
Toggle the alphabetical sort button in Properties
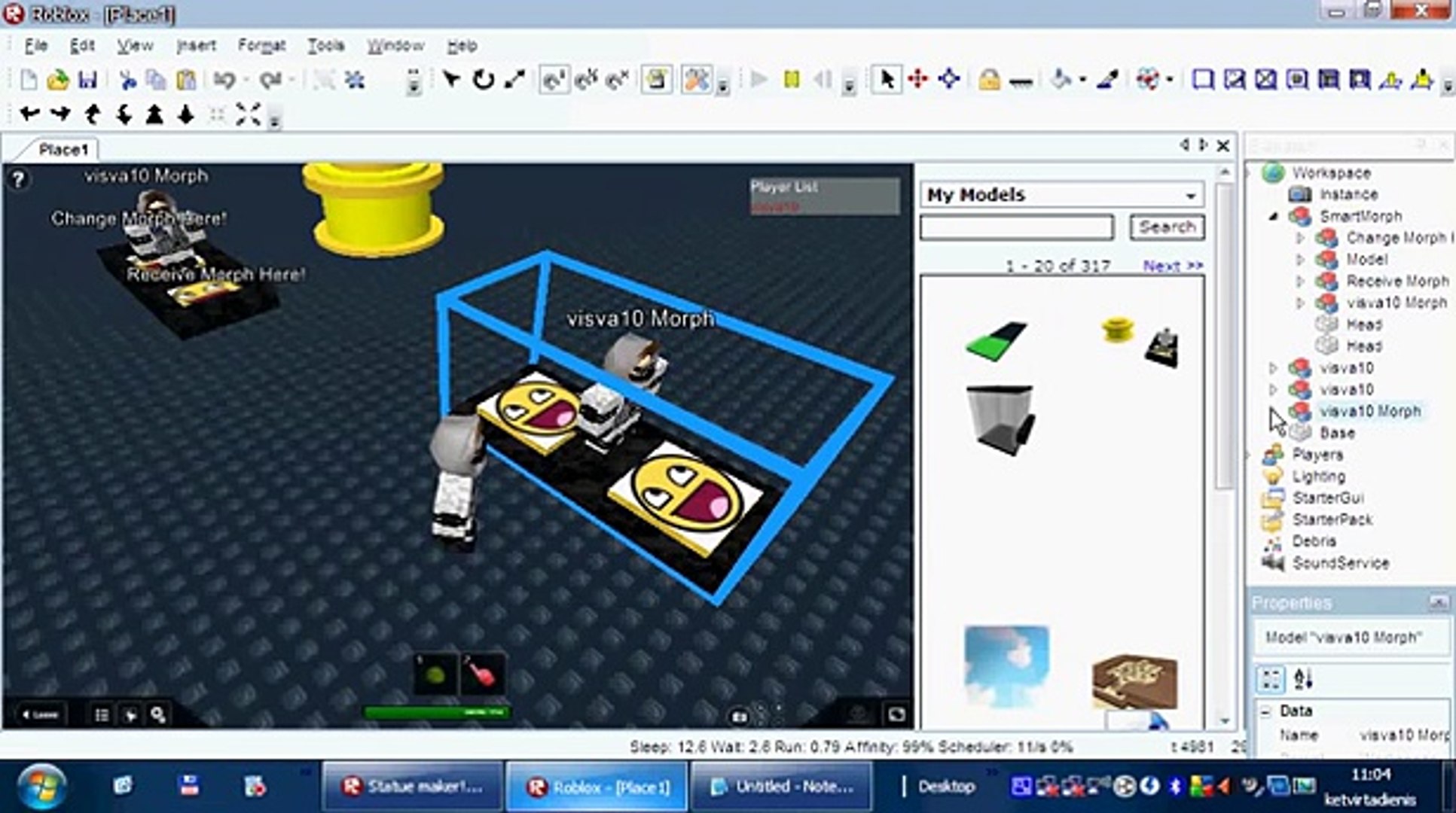click(x=1303, y=679)
